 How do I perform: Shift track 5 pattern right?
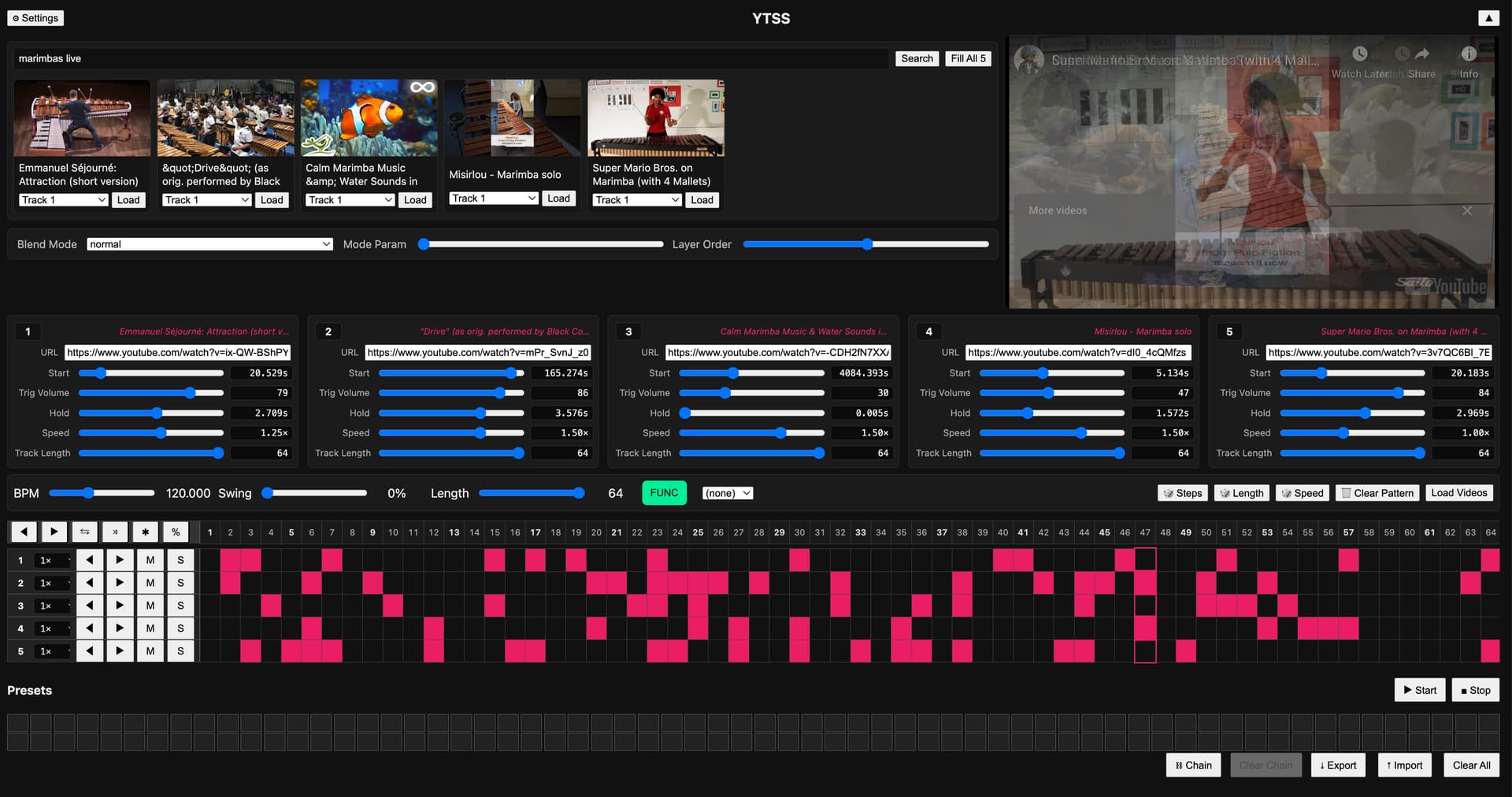120,651
